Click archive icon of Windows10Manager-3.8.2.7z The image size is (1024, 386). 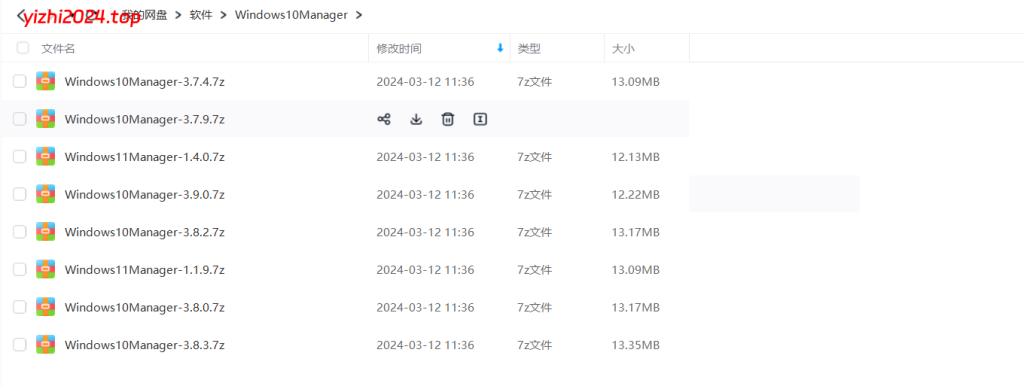(x=46, y=231)
